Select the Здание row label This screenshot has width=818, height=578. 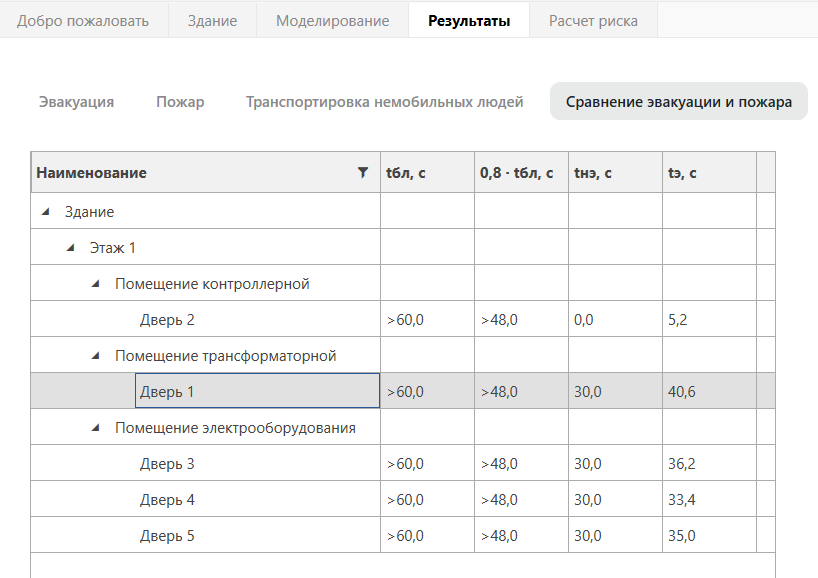click(89, 212)
